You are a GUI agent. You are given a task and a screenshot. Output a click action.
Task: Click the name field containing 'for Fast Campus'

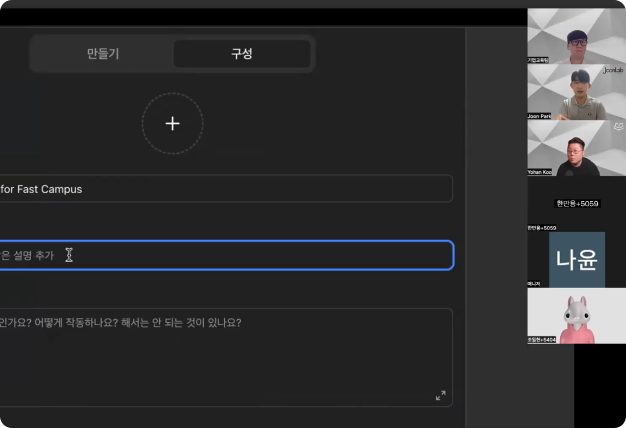point(226,189)
